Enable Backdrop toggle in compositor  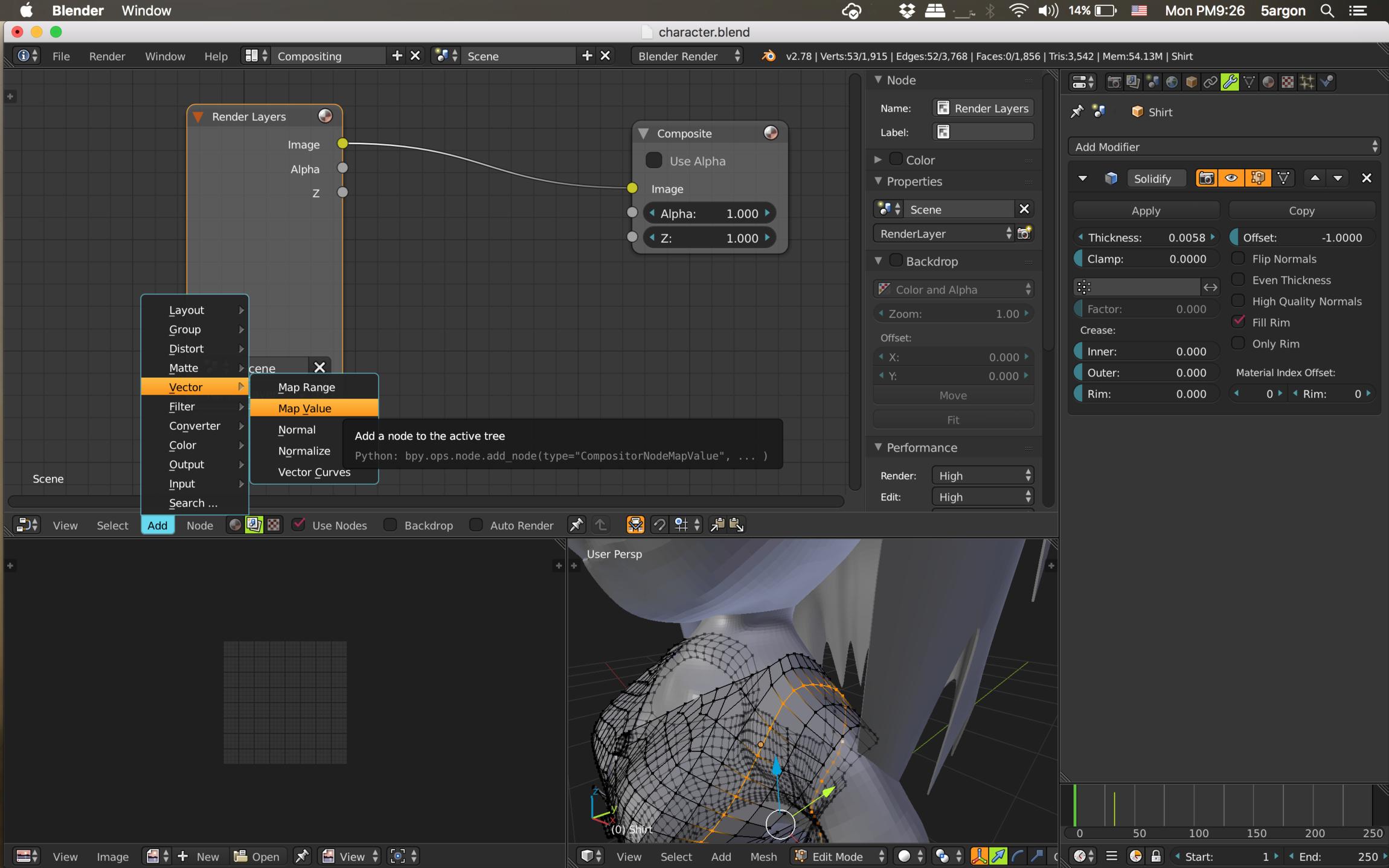tap(389, 525)
